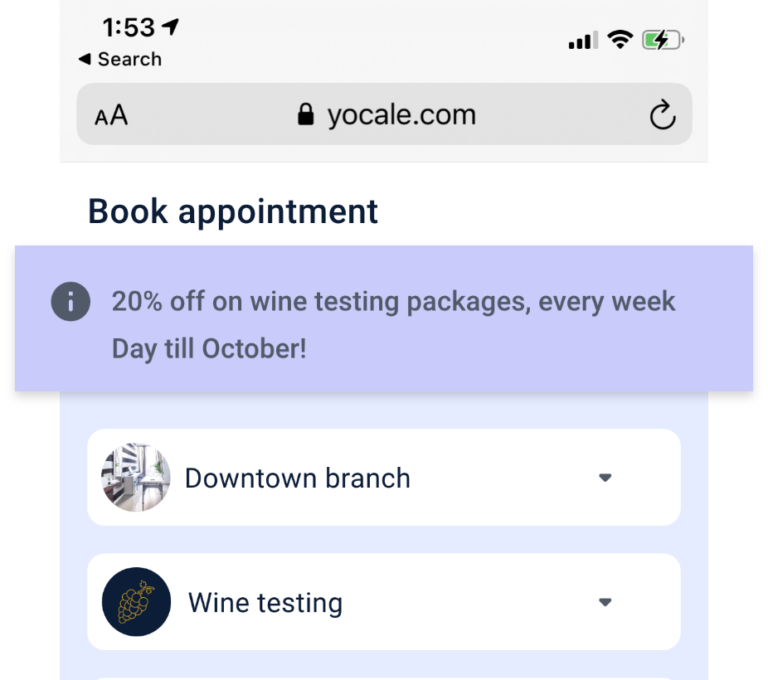
Task: Open the Downtown branch location selector
Action: (x=384, y=478)
